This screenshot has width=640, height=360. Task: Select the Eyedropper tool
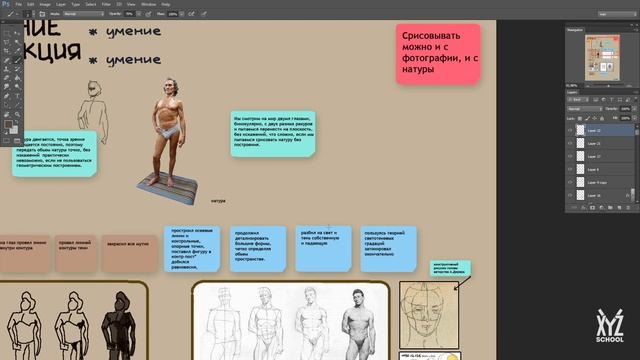pos(17,51)
